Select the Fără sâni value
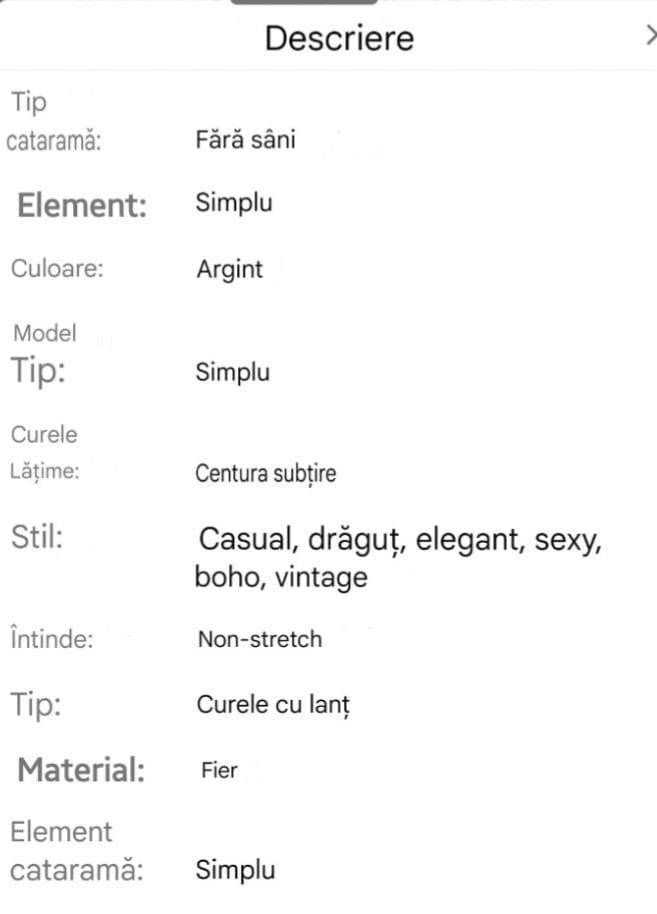Screen dimensions: 657x914 (245, 140)
